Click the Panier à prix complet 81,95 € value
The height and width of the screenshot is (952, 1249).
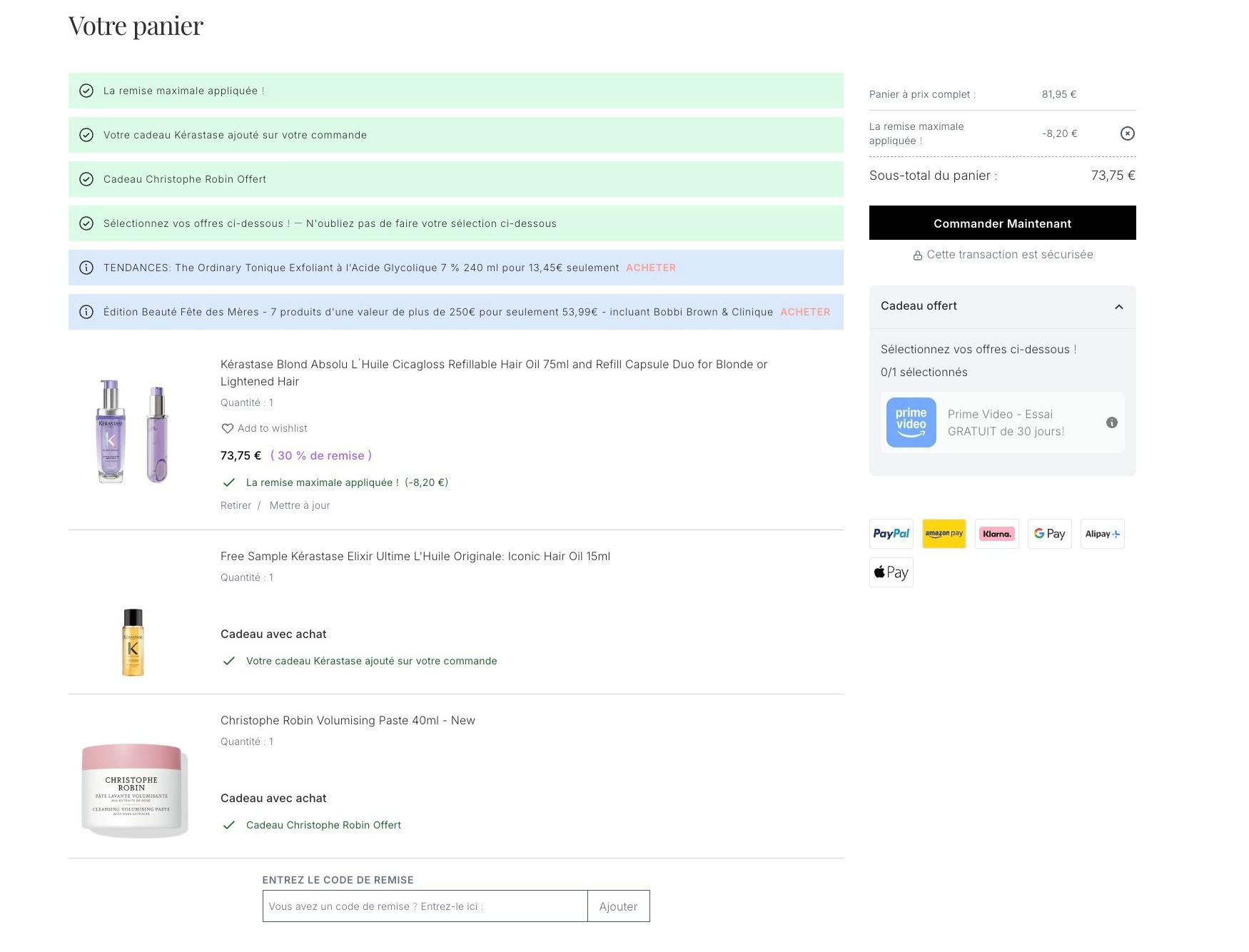pyautogui.click(x=1059, y=94)
